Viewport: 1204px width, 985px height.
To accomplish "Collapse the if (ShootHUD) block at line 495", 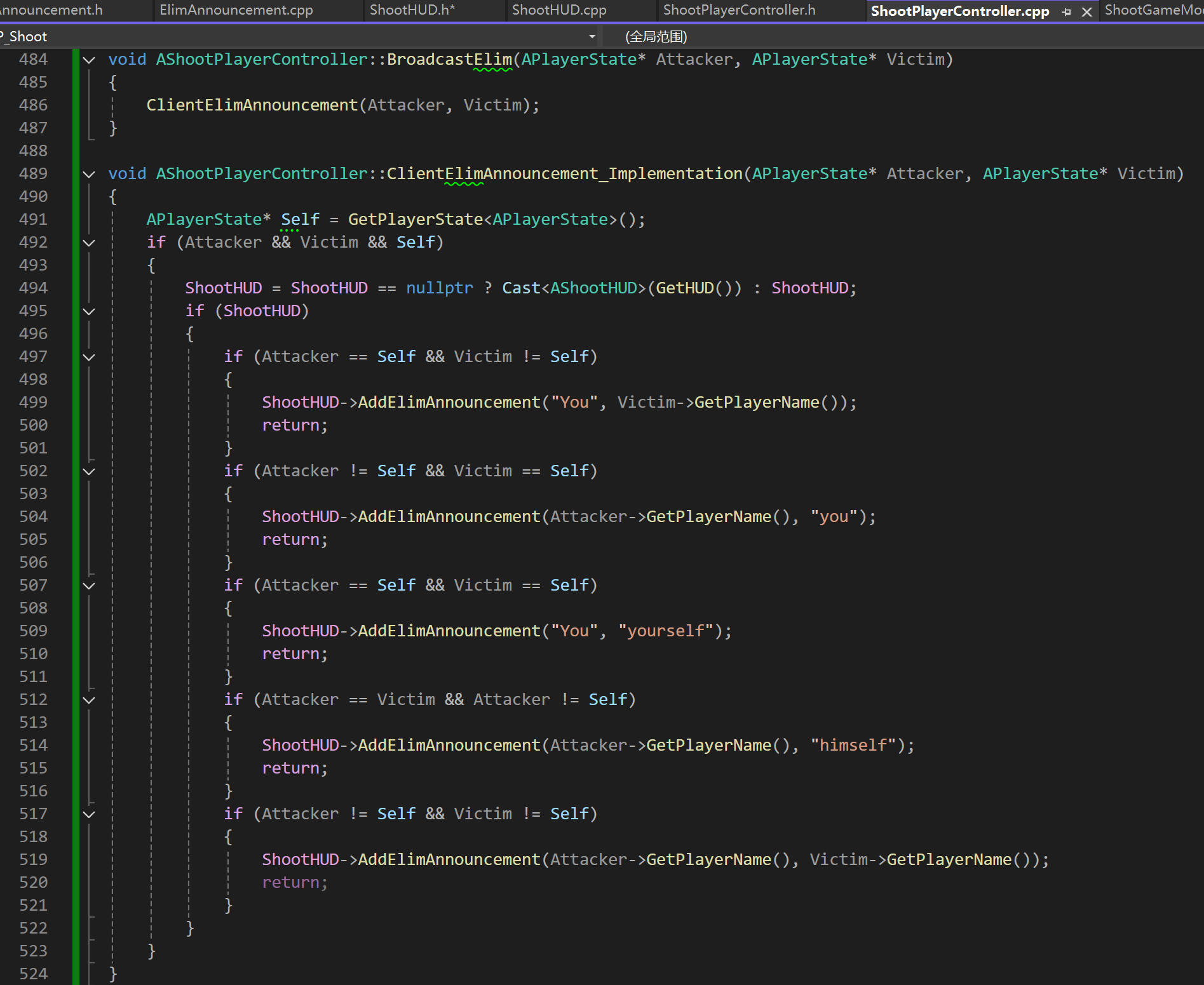I will pyautogui.click(x=89, y=311).
